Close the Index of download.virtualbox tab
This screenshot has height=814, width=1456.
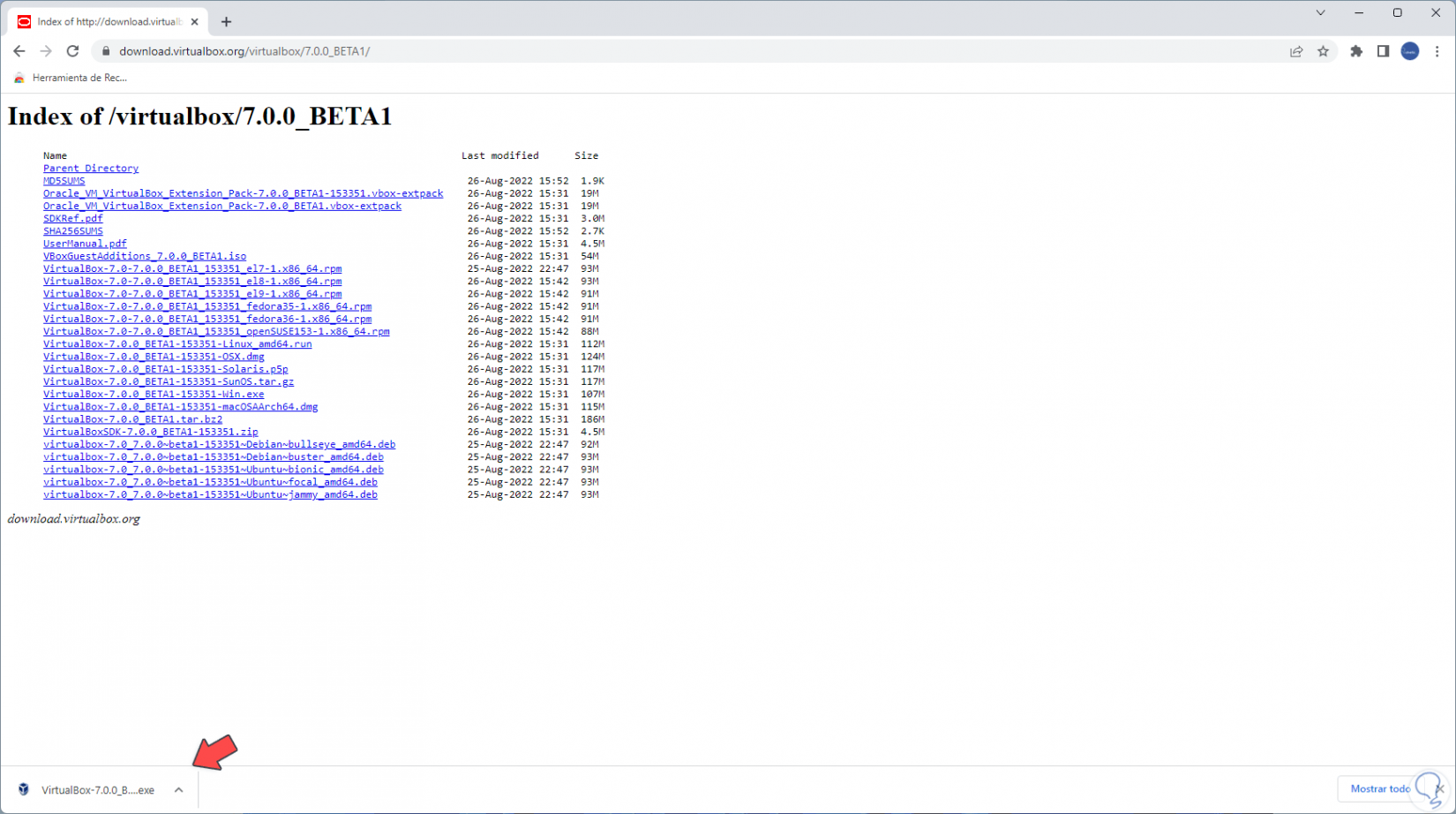pos(194,22)
